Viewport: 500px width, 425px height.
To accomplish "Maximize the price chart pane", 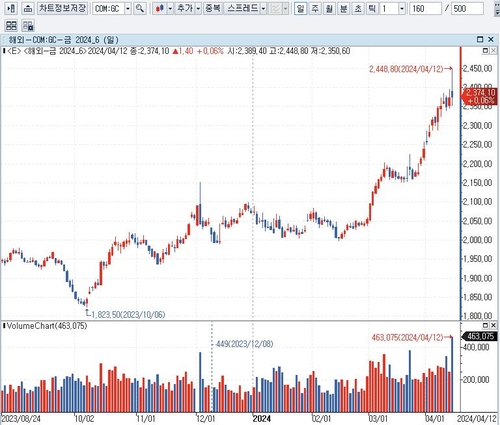I will [x=485, y=51].
